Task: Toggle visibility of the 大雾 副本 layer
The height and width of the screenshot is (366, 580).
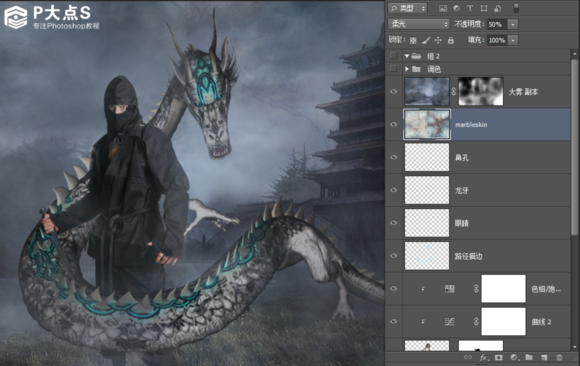Action: (x=394, y=91)
